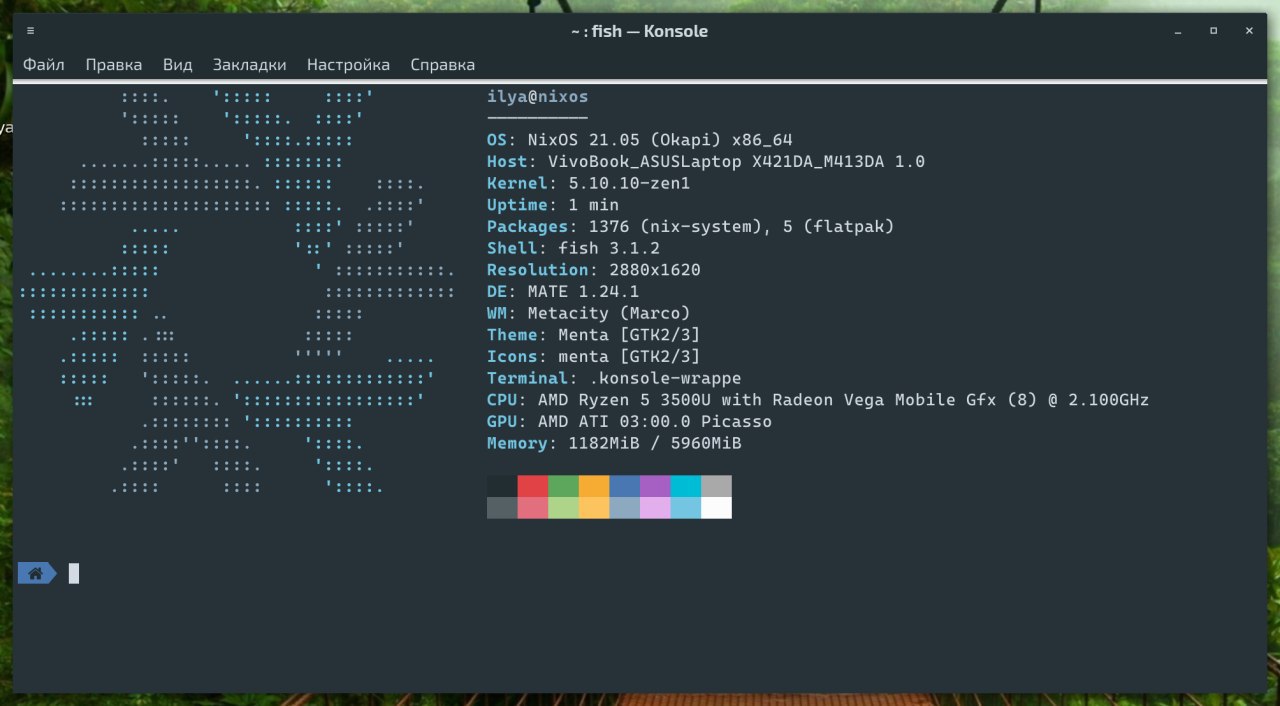Click the NixOS ASCII art logo
Screen dimensions: 1280x706
(x=237, y=292)
